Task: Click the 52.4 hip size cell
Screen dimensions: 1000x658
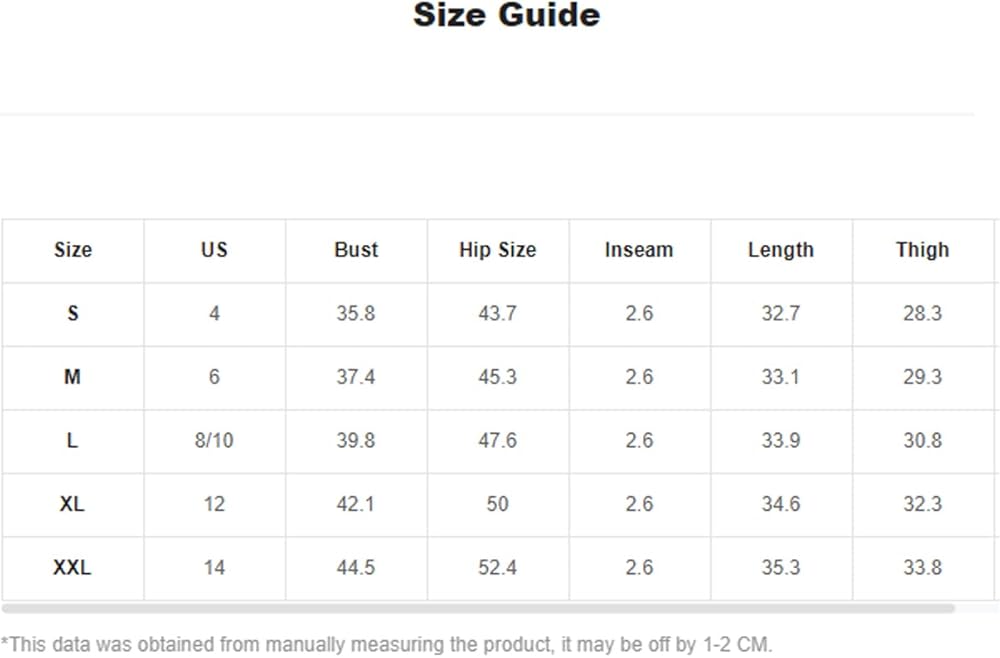Action: [x=498, y=568]
